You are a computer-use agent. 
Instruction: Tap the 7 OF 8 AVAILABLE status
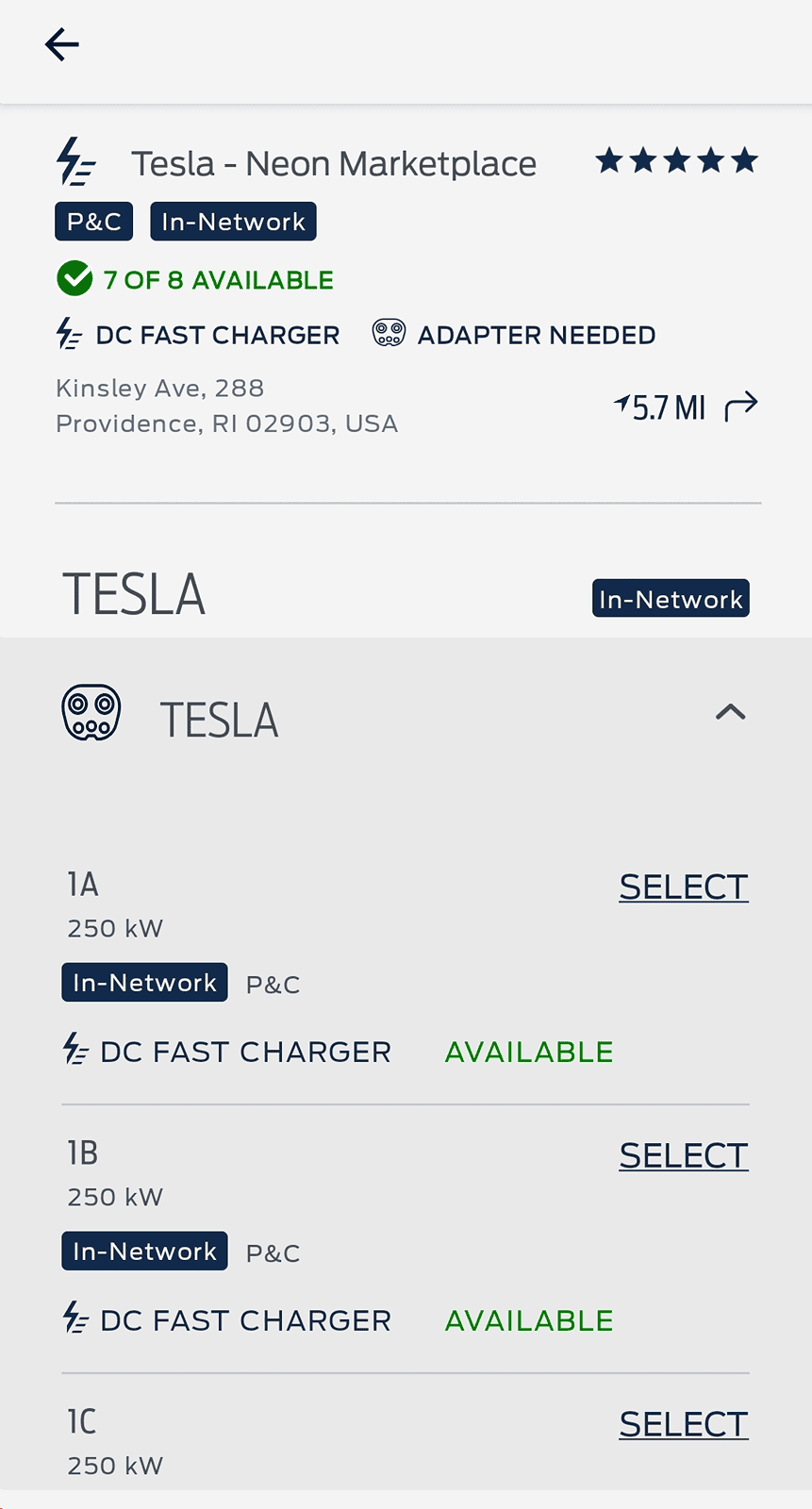tap(218, 280)
